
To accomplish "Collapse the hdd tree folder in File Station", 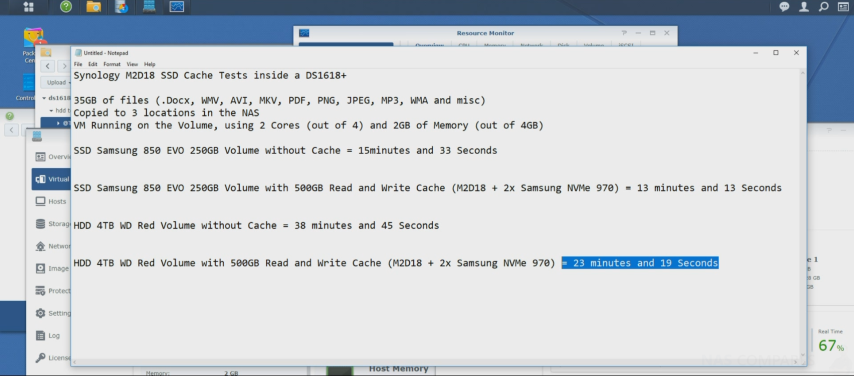I will [x=51, y=111].
